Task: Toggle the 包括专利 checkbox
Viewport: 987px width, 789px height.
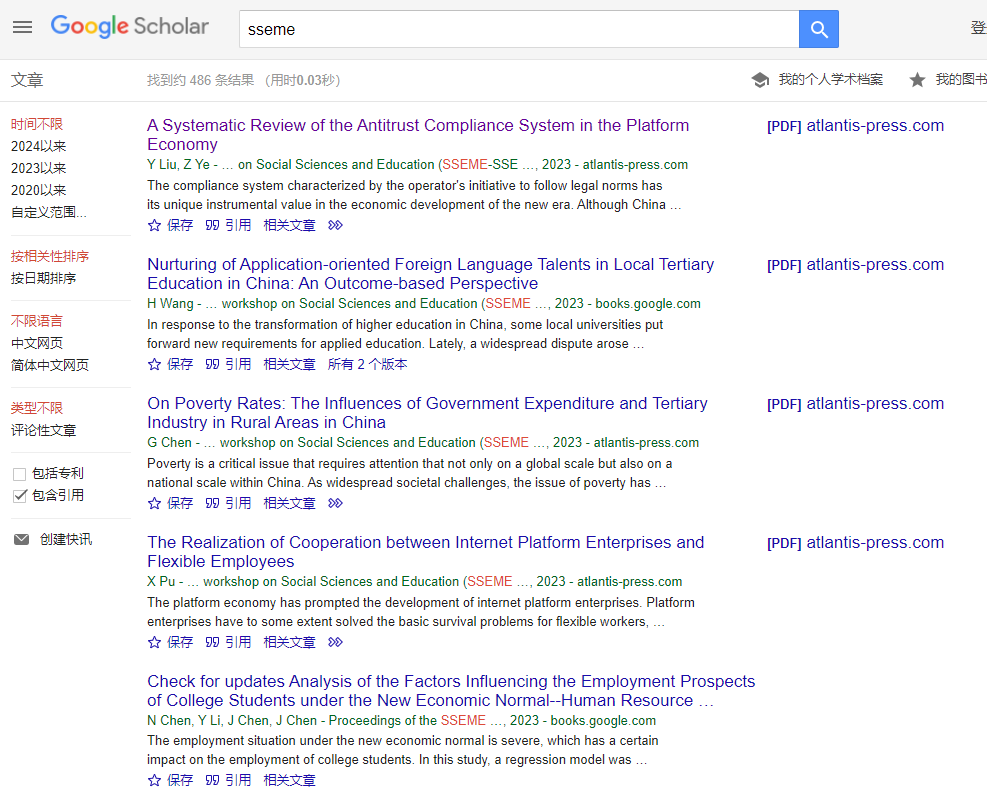Action: click(20, 474)
